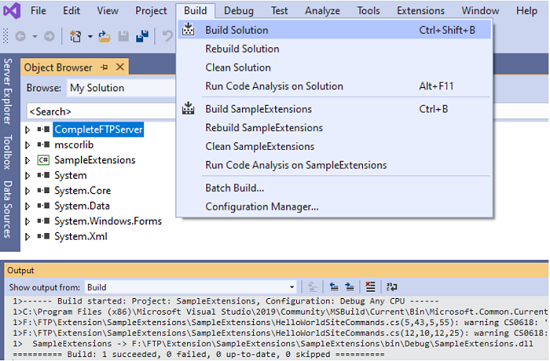Expand the CompleteFTPServer tree node

27,130
